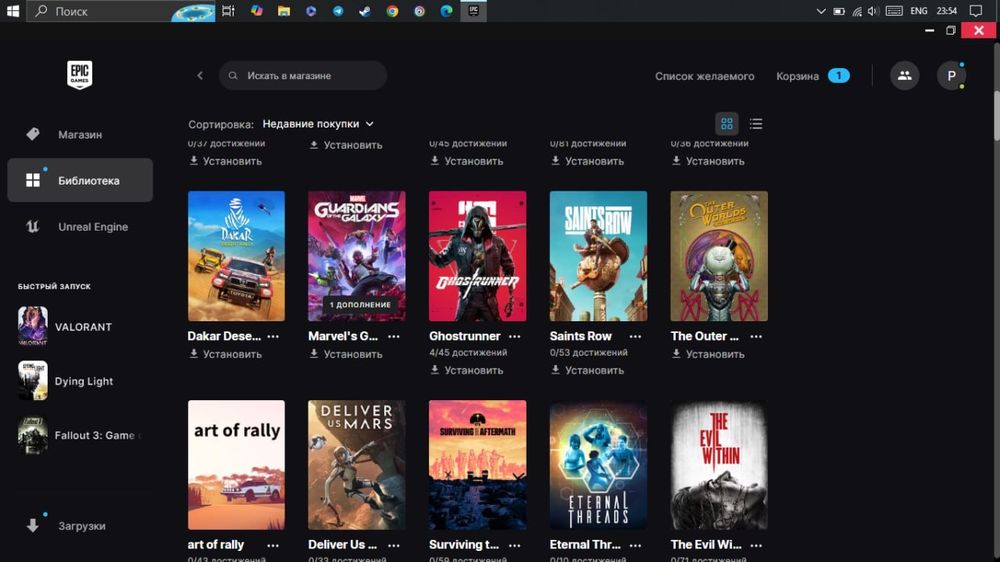Click the Saints Row 0/53 достижений text
The height and width of the screenshot is (562, 1000).
click(x=589, y=352)
